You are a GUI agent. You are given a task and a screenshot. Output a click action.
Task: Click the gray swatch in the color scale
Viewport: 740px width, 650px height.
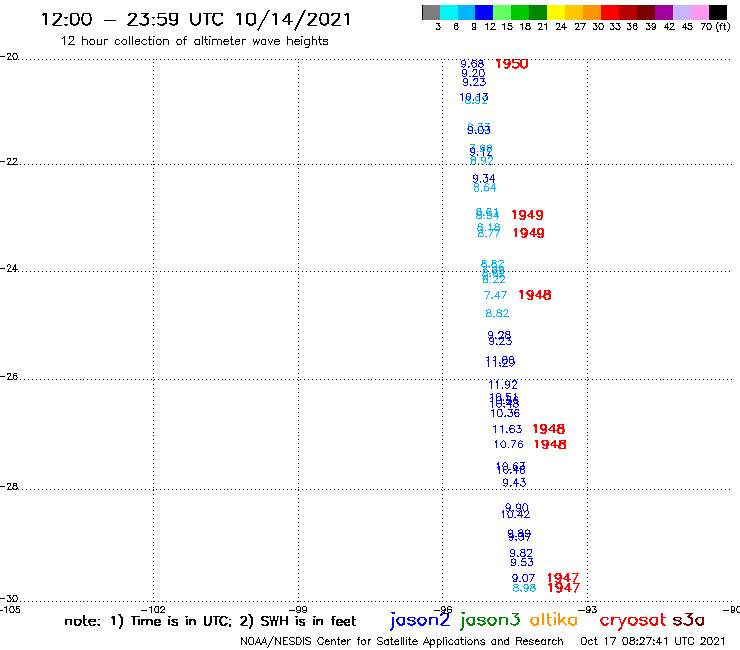431,12
